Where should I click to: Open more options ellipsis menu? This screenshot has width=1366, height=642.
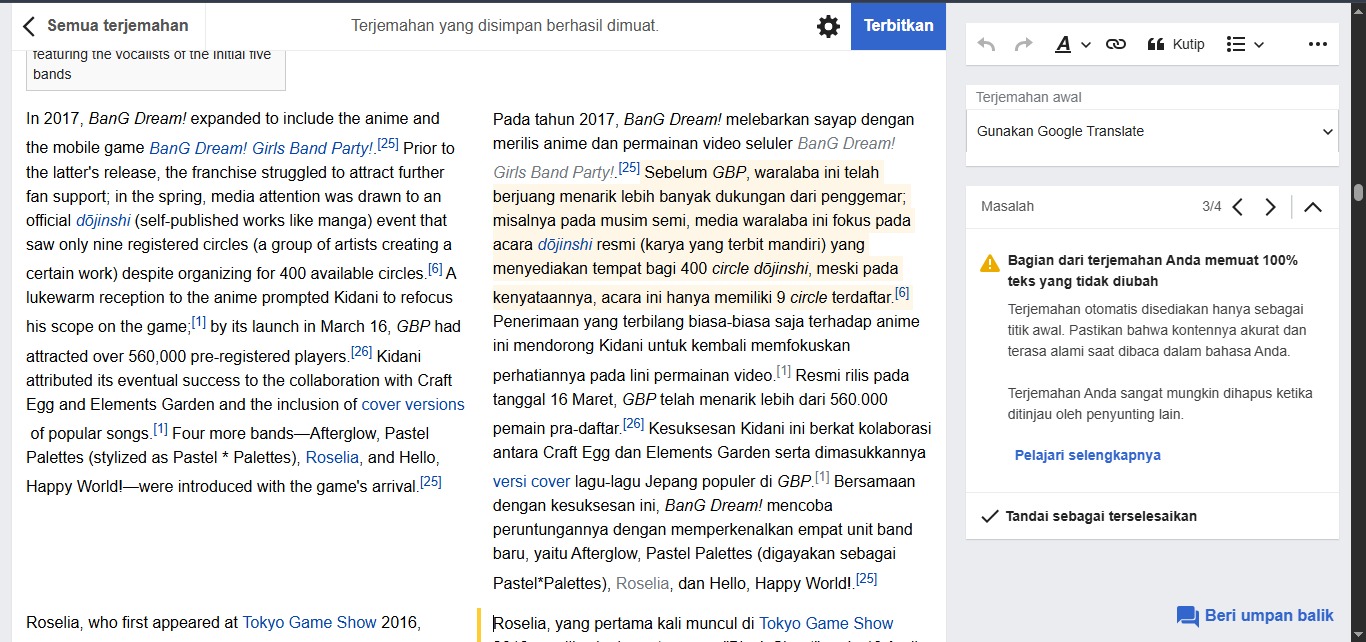tap(1318, 44)
